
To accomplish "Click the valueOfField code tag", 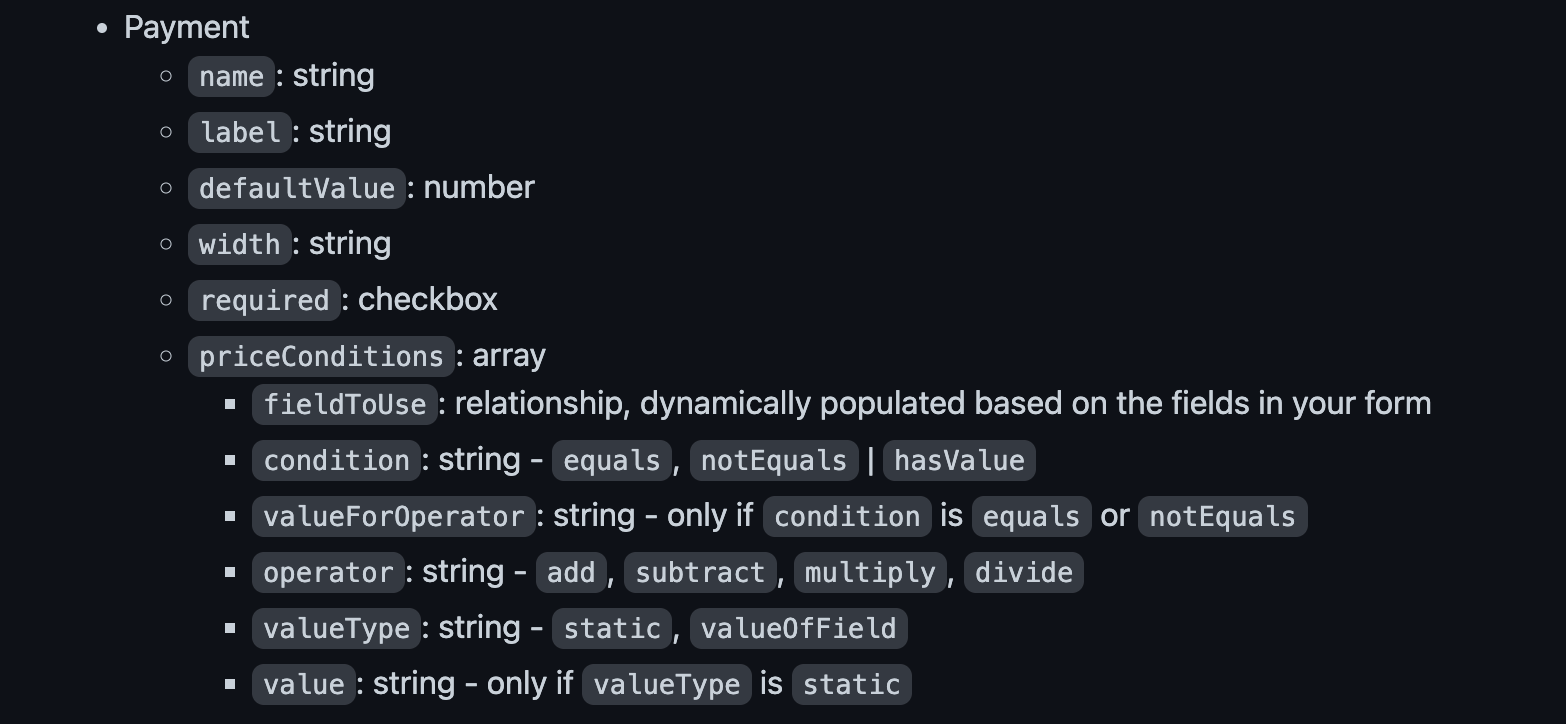I will point(798,629).
